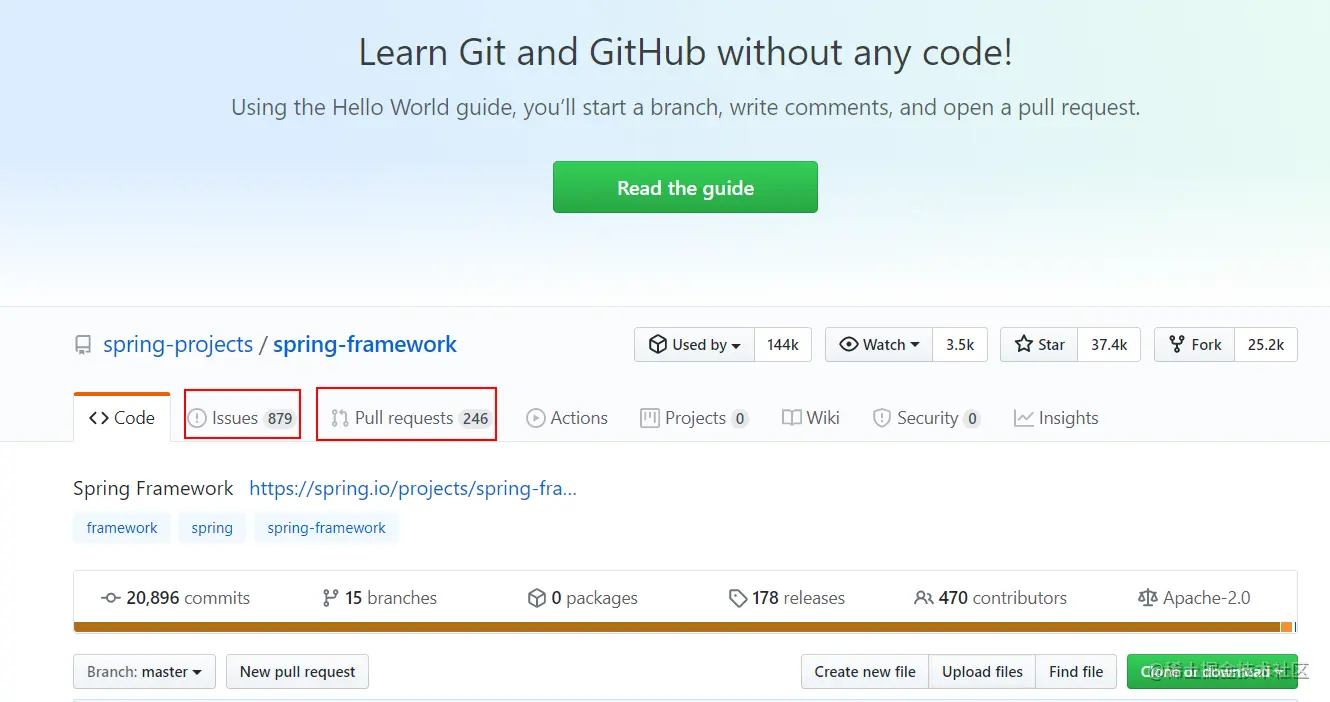Select the spring-framework topic tag
1330x702 pixels.
pos(326,528)
